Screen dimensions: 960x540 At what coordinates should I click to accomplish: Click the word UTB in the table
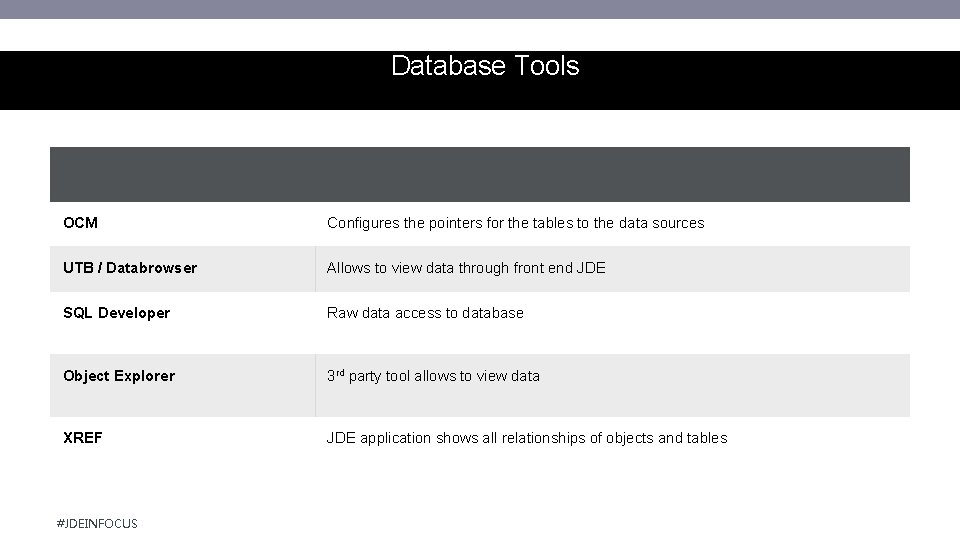point(78,268)
